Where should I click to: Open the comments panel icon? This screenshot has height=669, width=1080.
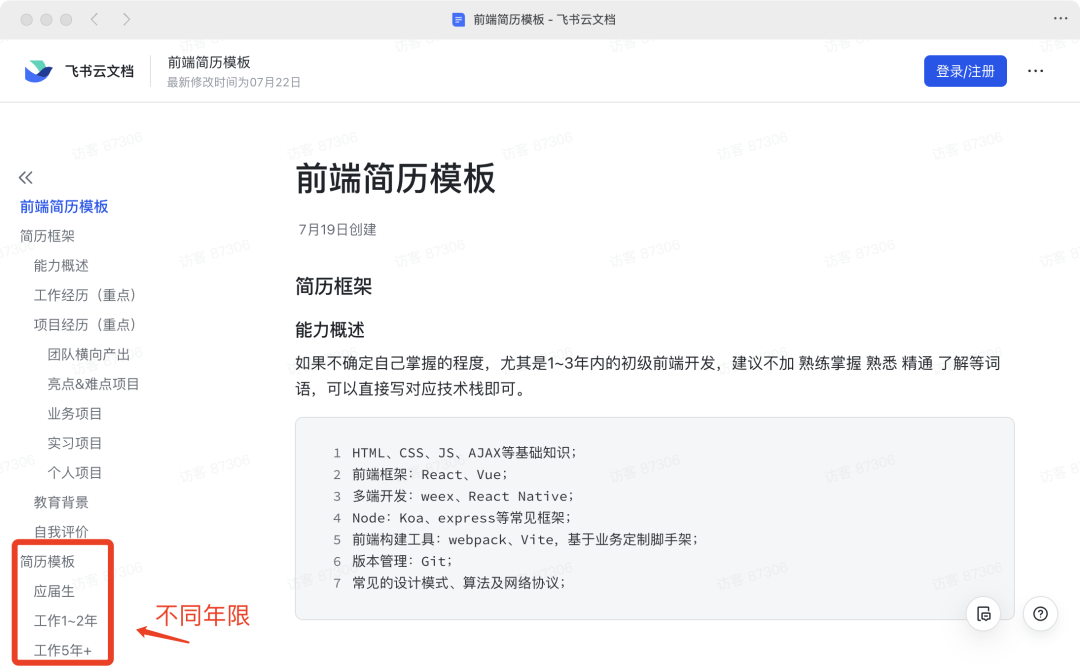[x=983, y=614]
